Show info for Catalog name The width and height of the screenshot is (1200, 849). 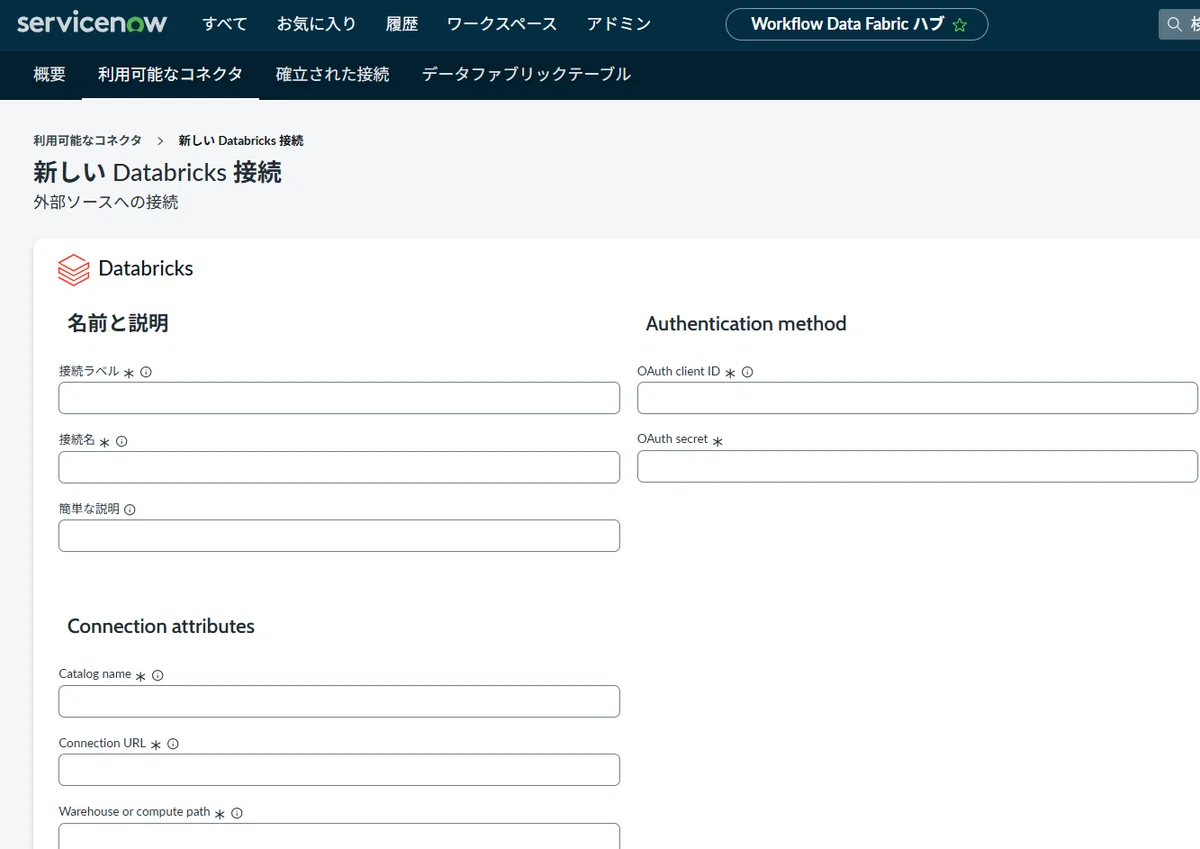point(158,675)
